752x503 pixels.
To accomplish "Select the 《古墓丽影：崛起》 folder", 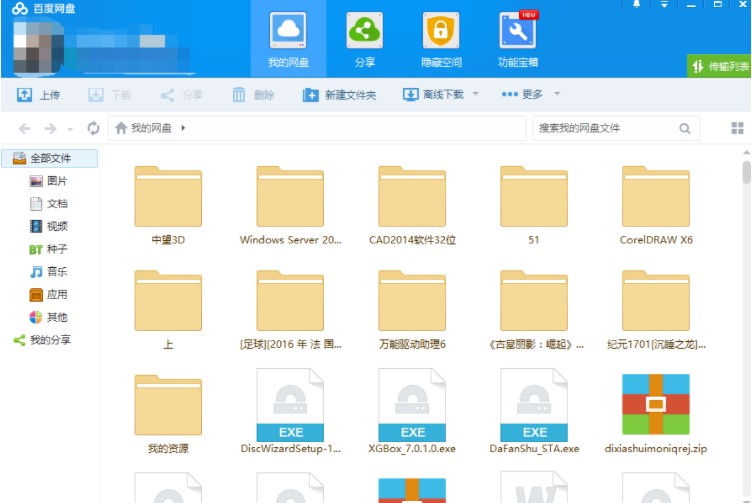I will [534, 311].
